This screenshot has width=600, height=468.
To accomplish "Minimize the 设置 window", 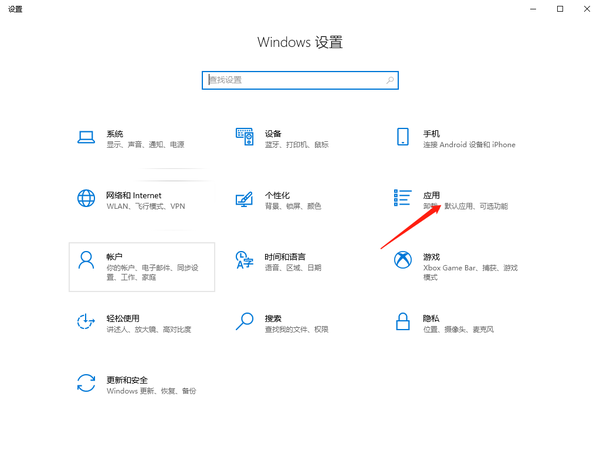I will click(533, 9).
